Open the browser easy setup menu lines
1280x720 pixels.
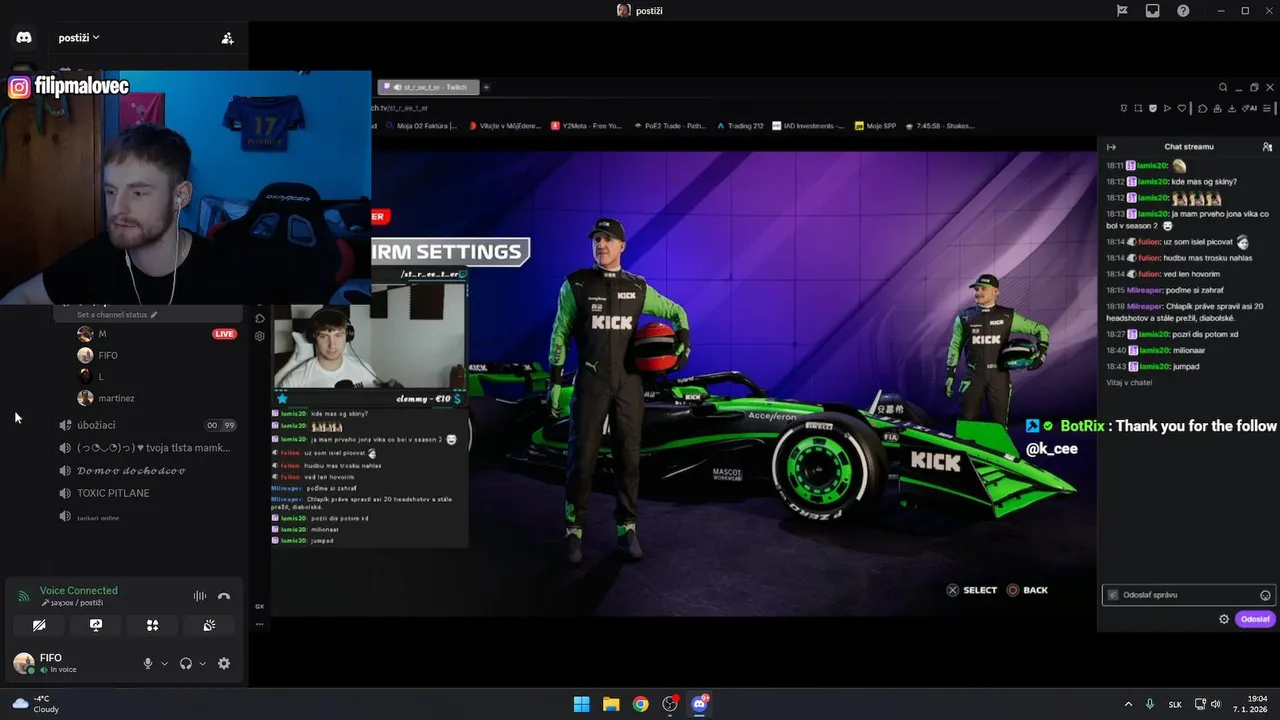(1267, 108)
